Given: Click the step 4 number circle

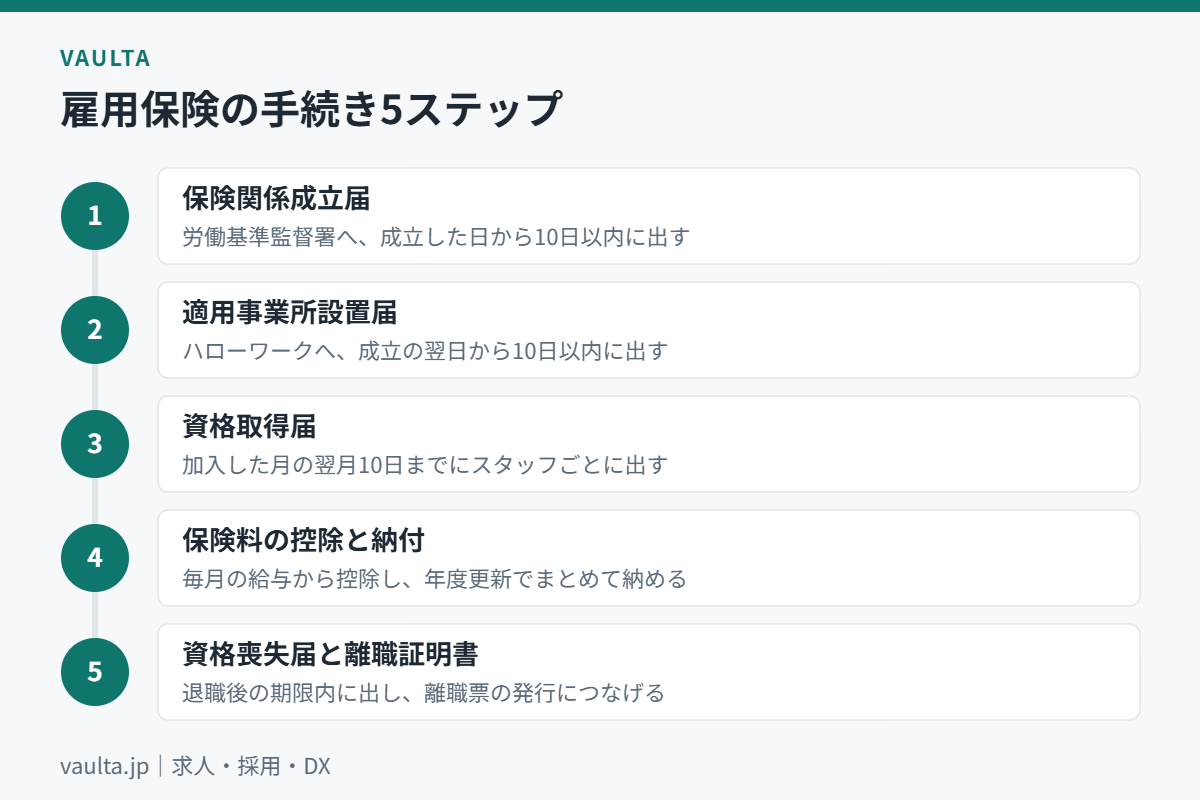Looking at the screenshot, I should click(x=95, y=558).
